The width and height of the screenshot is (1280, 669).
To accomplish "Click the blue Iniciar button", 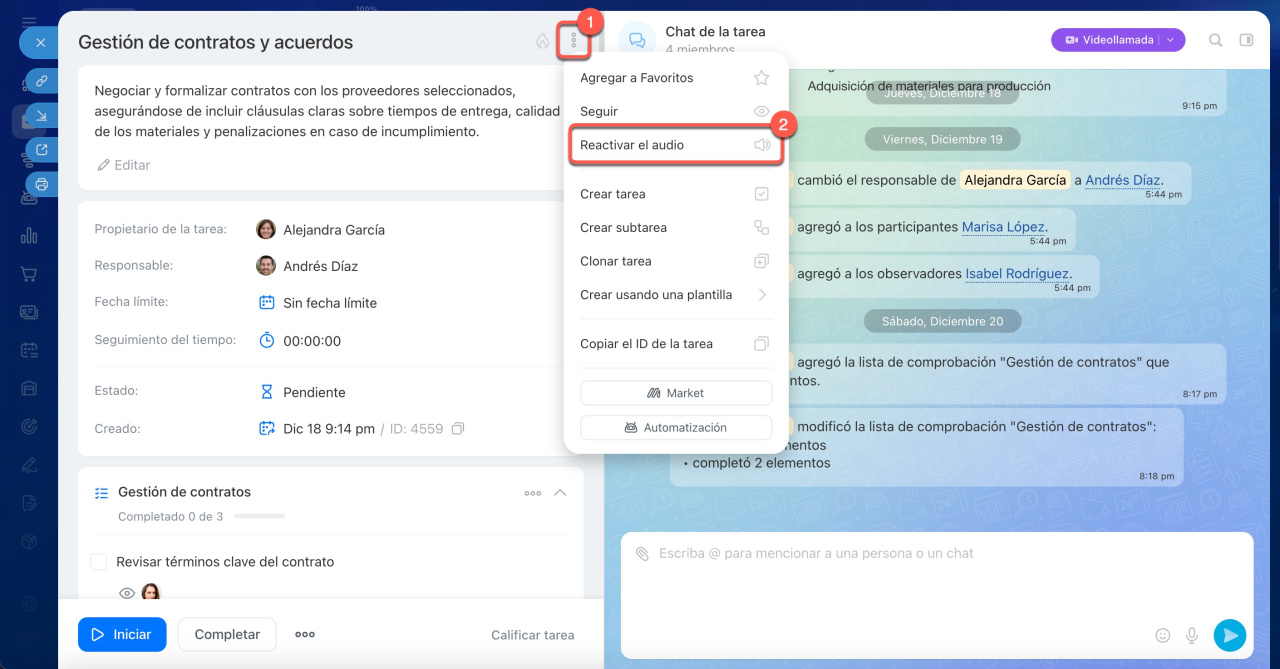I will pyautogui.click(x=122, y=634).
